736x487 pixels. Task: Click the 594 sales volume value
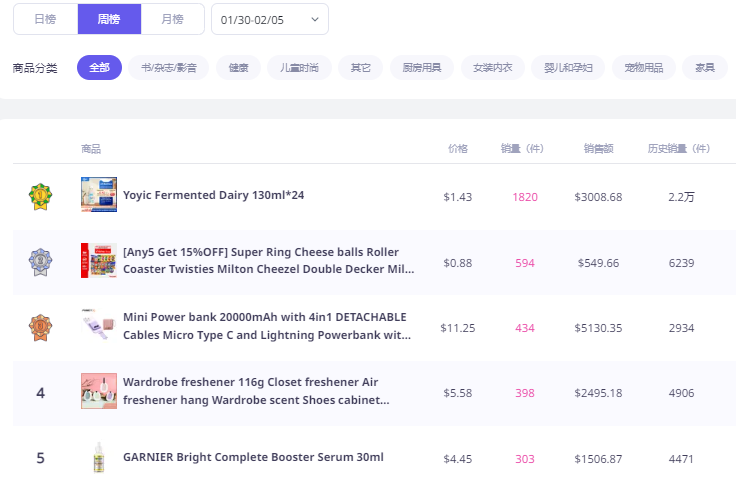coord(525,263)
